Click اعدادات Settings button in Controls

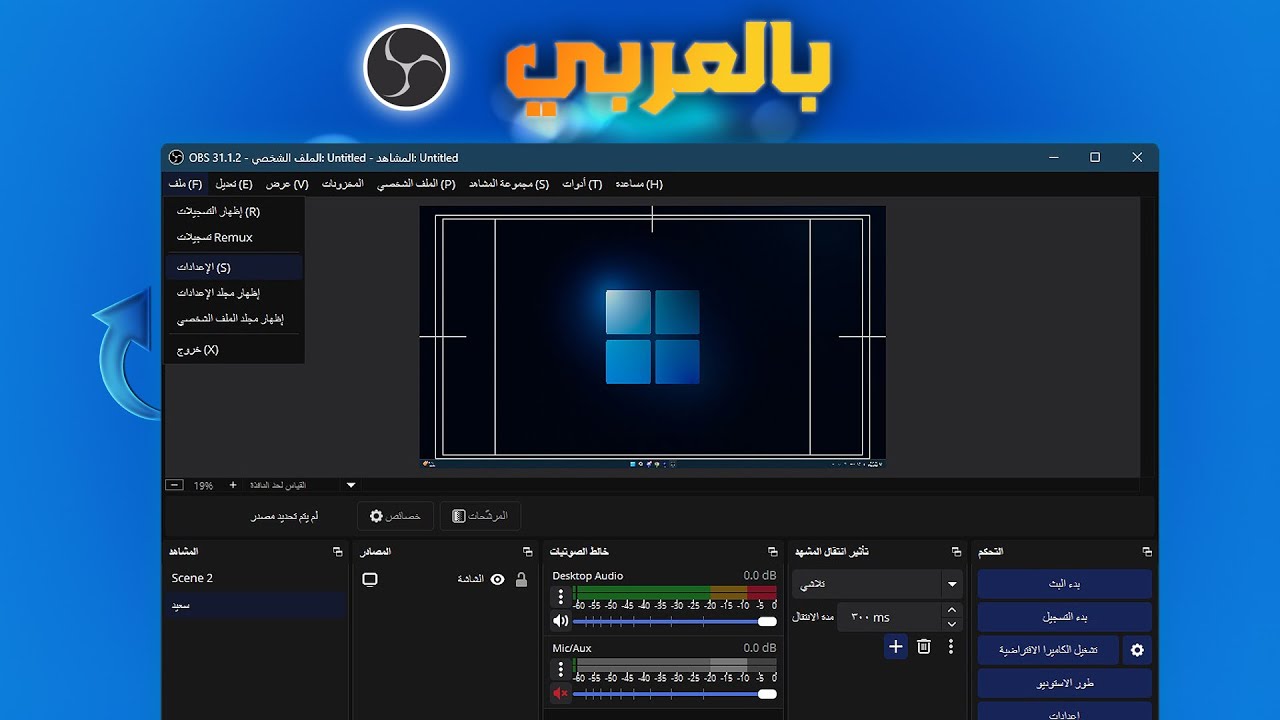(x=1064, y=712)
